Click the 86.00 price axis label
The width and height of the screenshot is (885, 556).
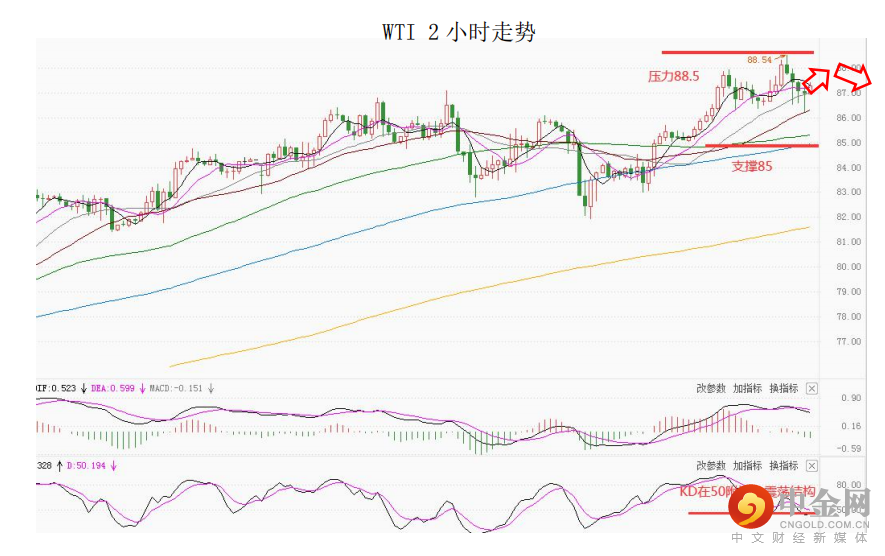848,118
